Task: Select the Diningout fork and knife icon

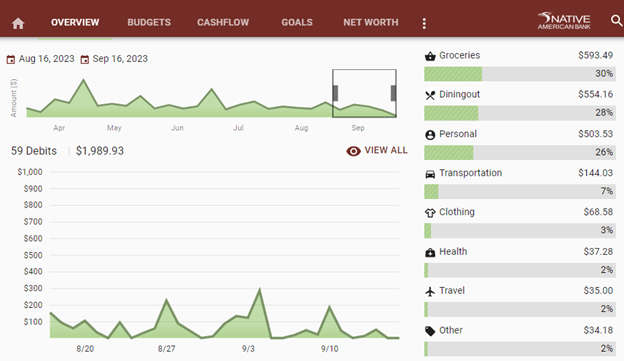Action: 430,95
